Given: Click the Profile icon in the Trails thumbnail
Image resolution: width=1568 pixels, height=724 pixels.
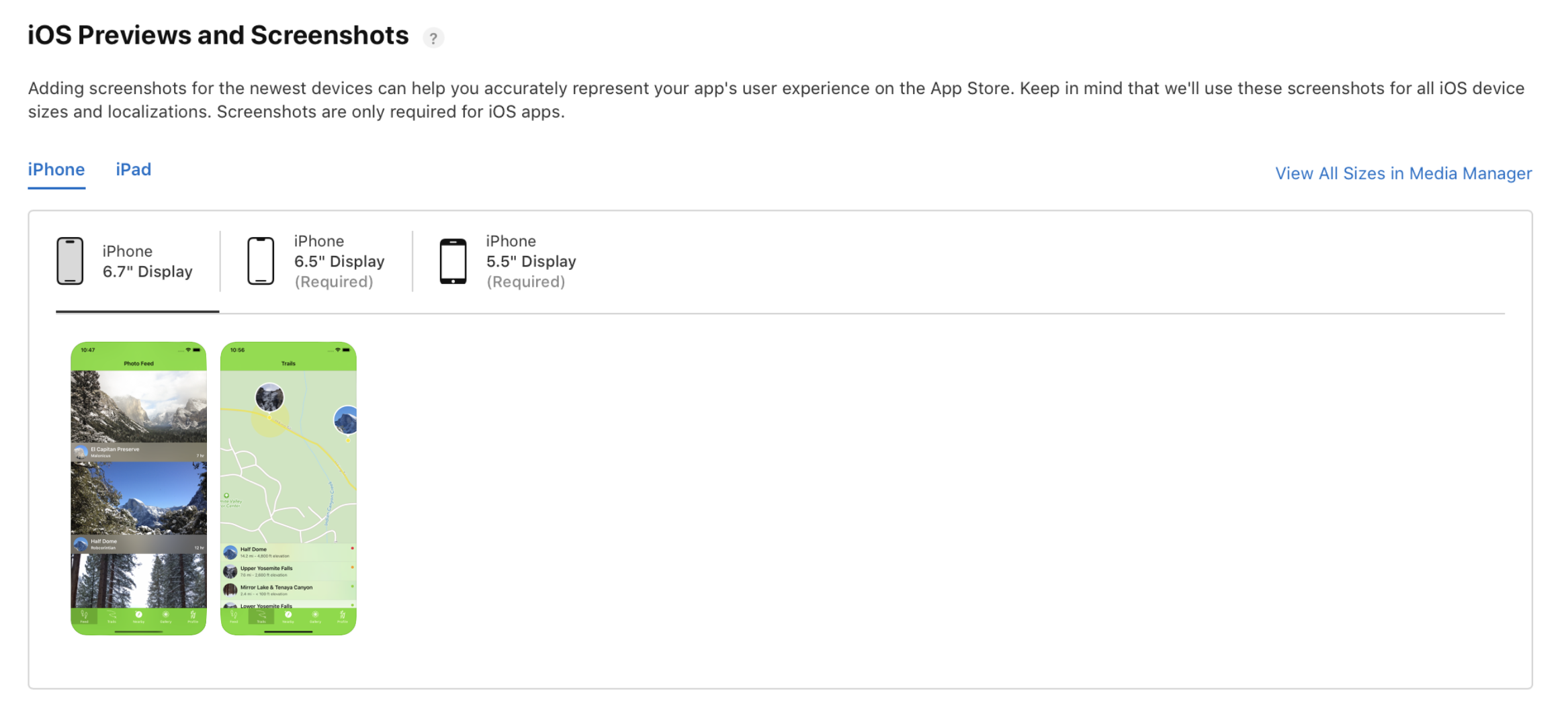Looking at the screenshot, I should (x=343, y=615).
